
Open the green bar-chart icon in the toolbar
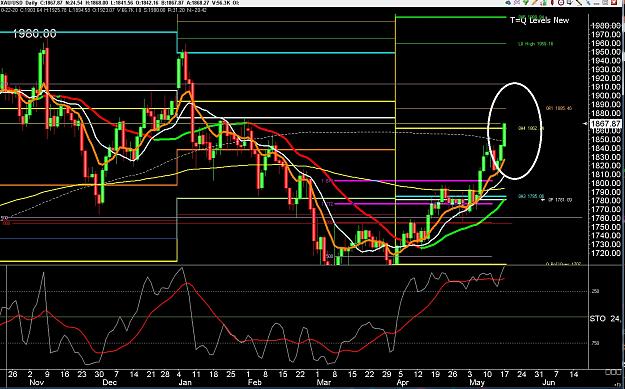543,3
